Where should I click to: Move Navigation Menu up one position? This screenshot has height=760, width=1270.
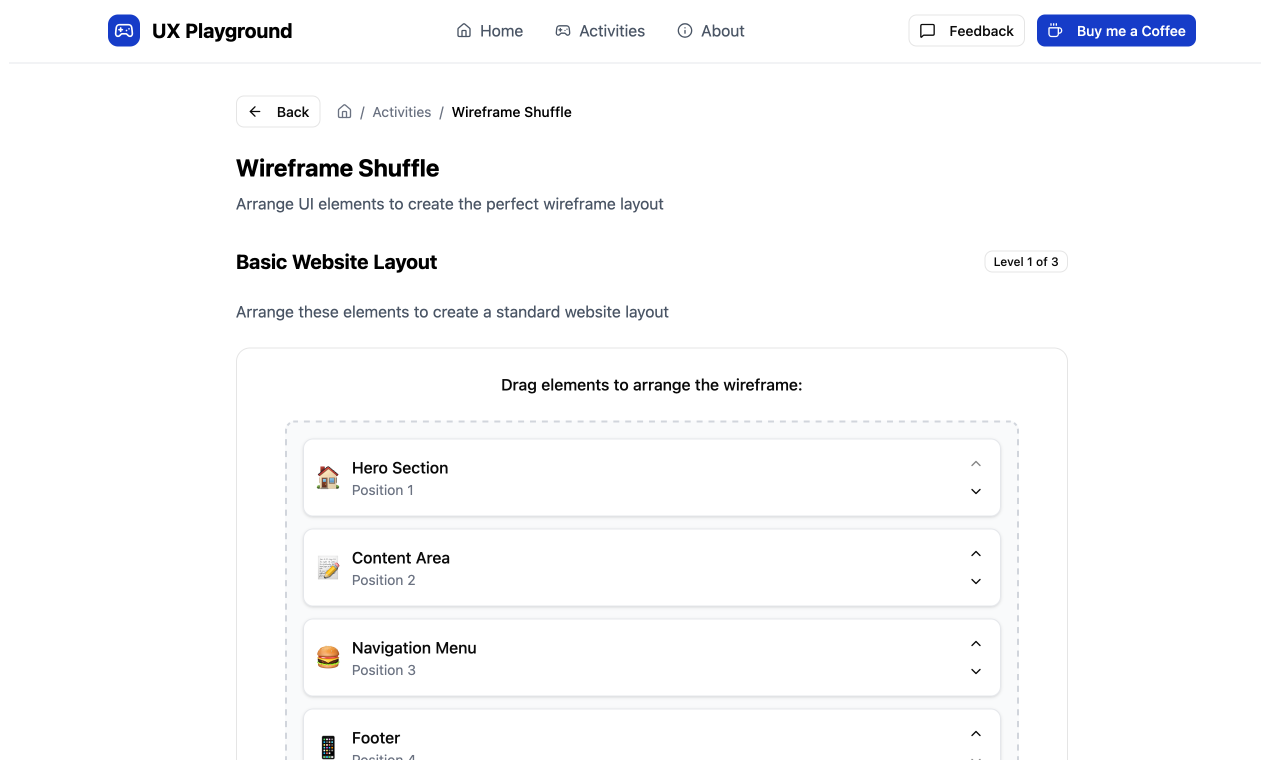point(976,644)
